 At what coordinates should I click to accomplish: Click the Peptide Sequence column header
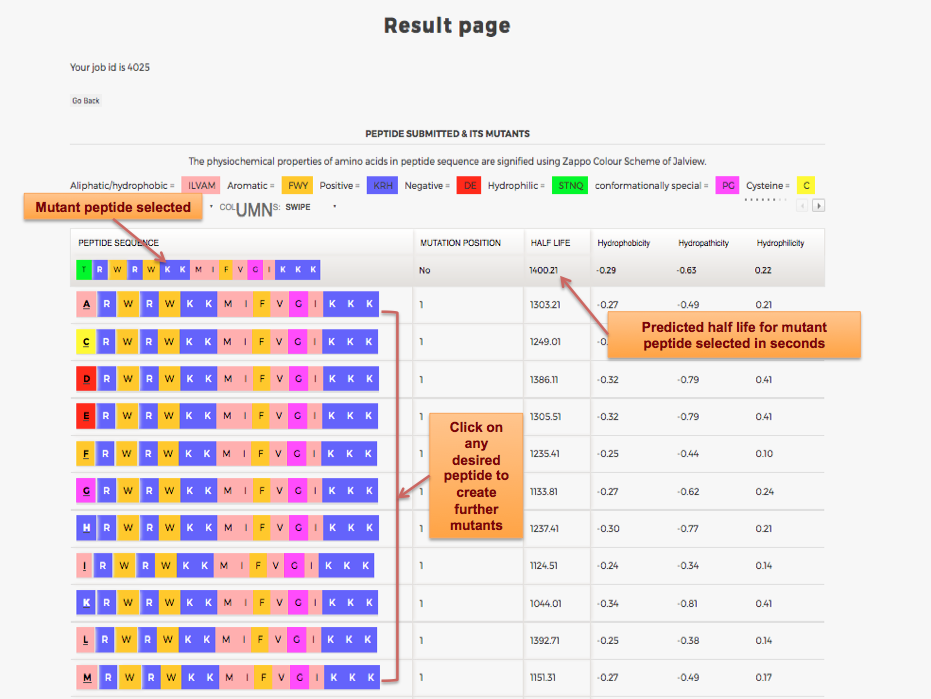point(119,243)
